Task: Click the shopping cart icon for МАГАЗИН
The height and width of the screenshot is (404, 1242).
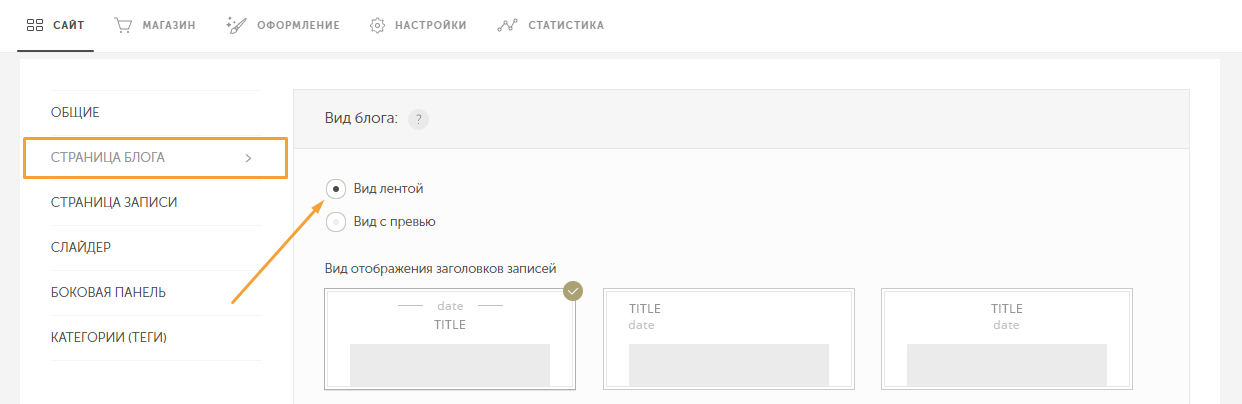Action: (x=123, y=25)
